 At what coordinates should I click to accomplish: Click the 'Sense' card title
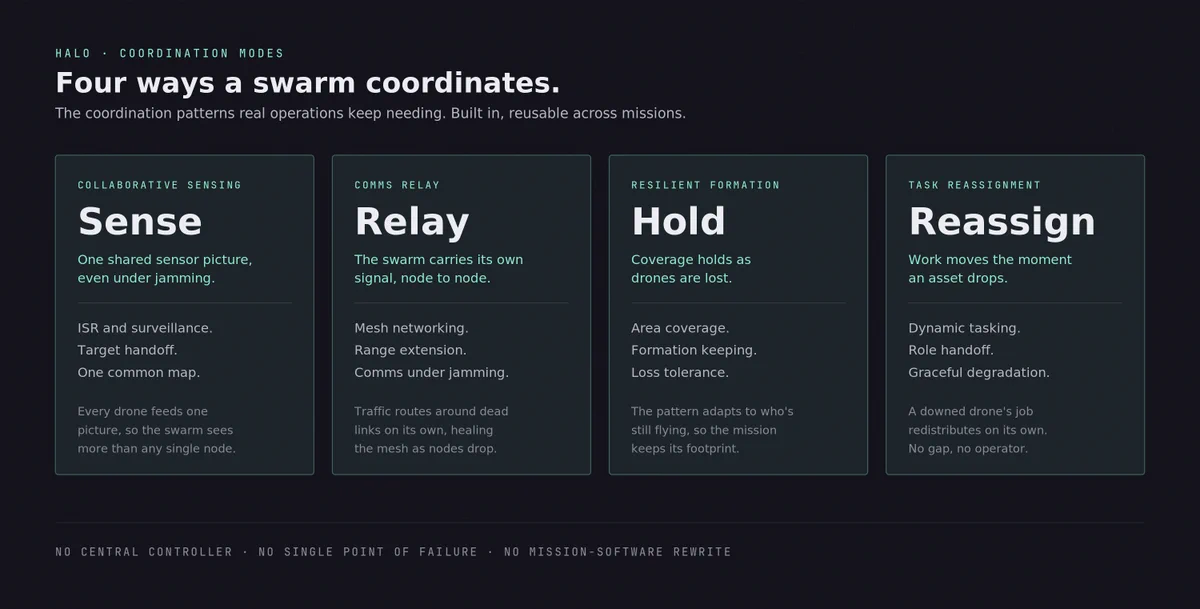pos(140,221)
